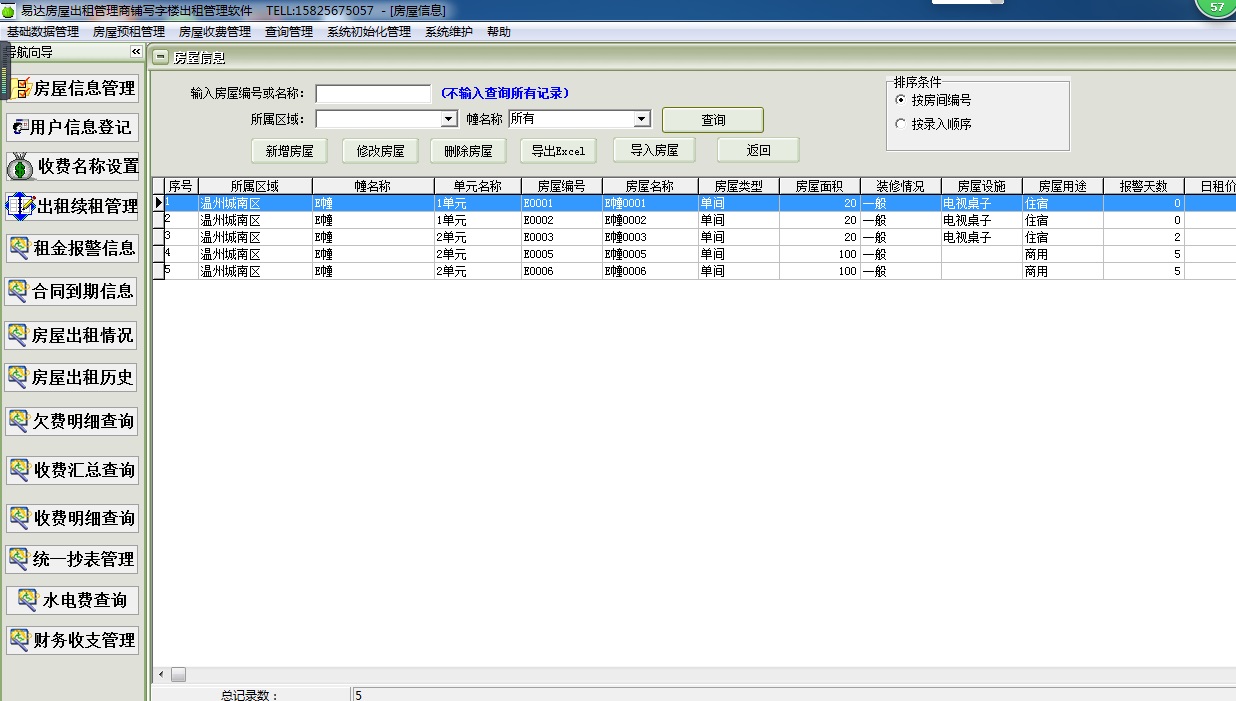Screen dimensions: 1236x701
Task: Select the 按录入顺序 sort radio button
Action: tap(901, 124)
